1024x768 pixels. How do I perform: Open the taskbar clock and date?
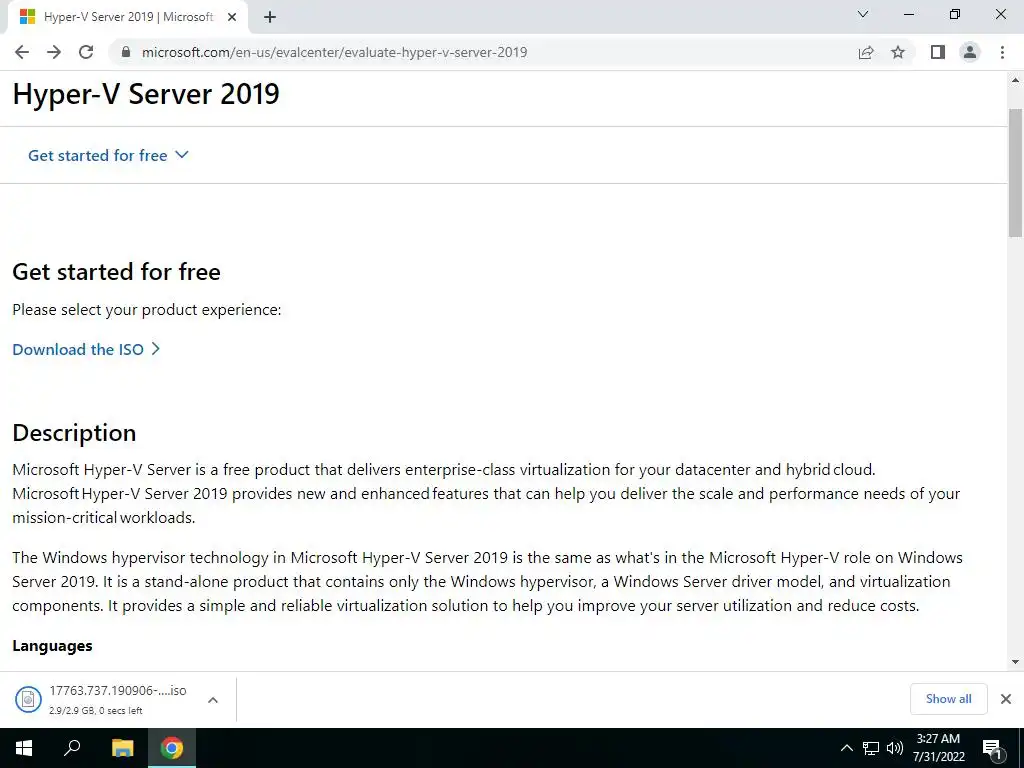(938, 748)
